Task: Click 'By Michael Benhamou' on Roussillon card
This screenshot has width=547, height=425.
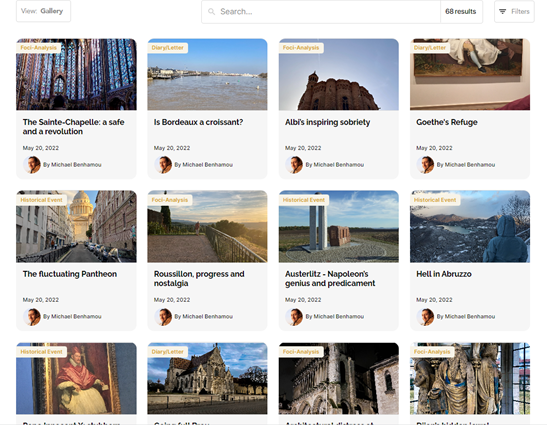Action: 203,317
